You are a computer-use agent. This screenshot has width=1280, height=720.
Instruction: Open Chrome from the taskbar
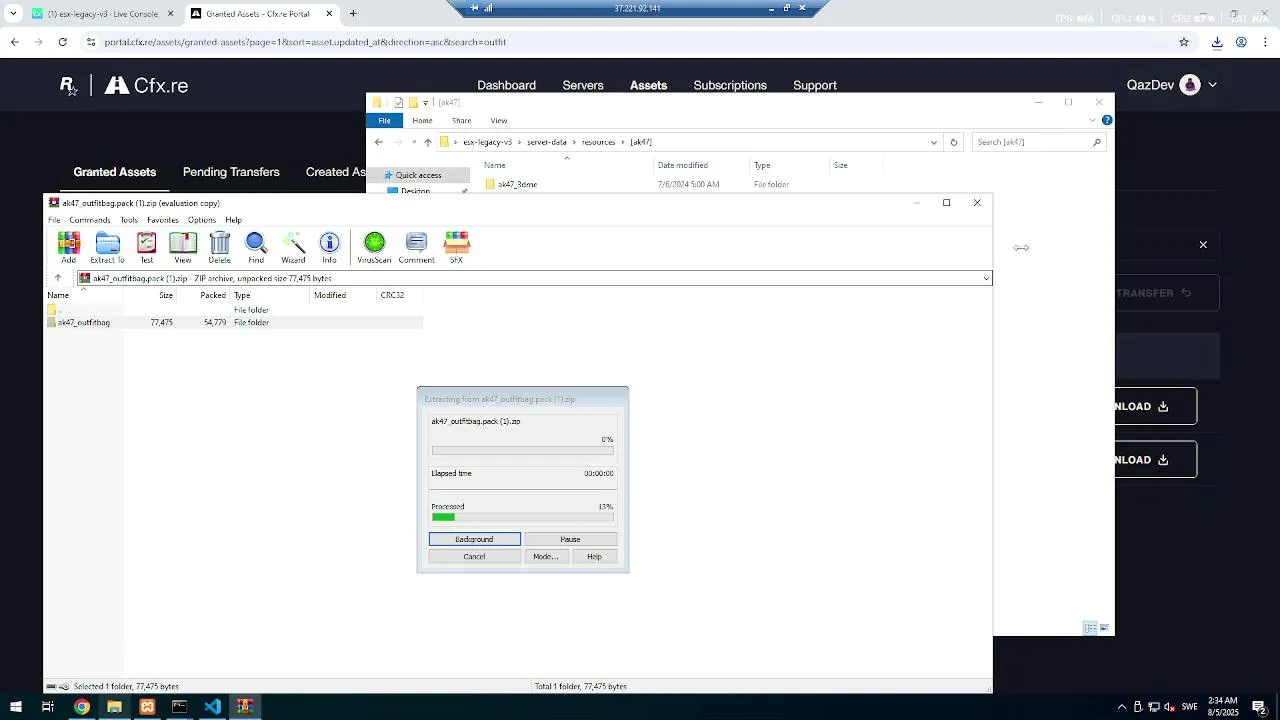click(x=82, y=707)
